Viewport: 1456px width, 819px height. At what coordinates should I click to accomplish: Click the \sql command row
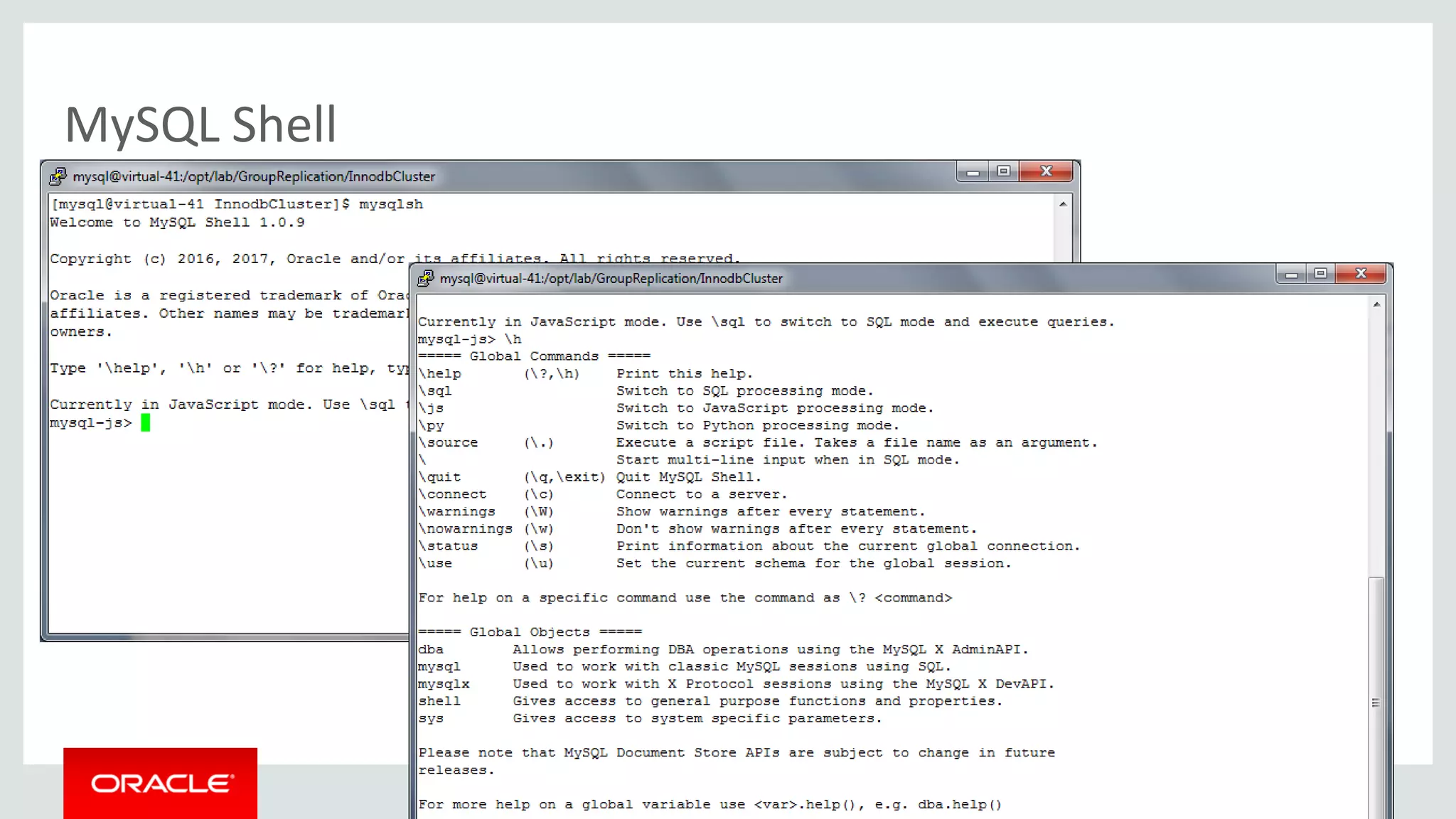click(646, 391)
